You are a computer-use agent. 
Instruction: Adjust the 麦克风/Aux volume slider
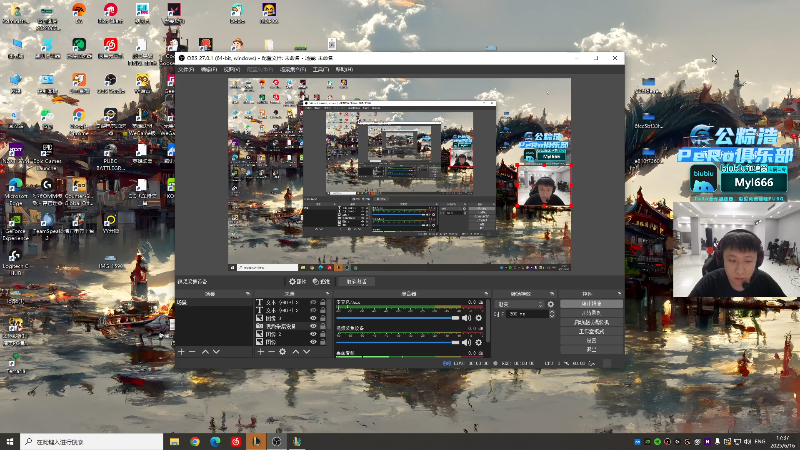click(397, 318)
